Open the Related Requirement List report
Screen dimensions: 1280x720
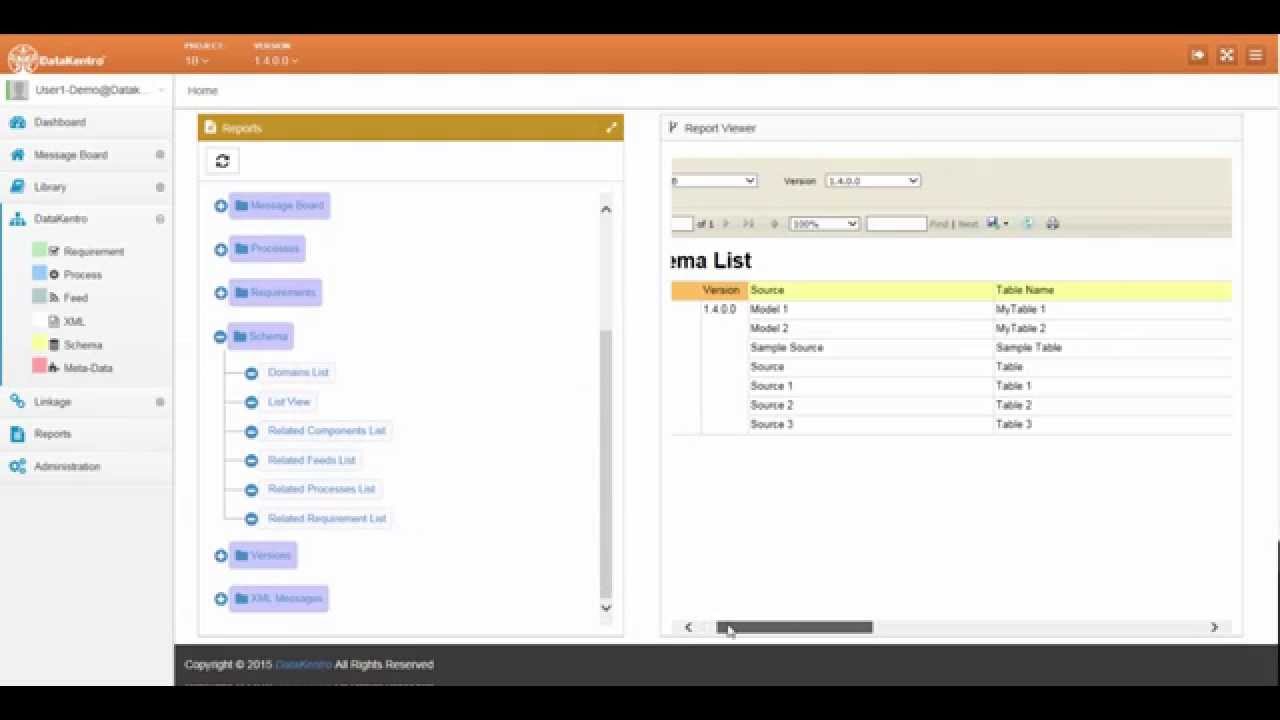[326, 519]
